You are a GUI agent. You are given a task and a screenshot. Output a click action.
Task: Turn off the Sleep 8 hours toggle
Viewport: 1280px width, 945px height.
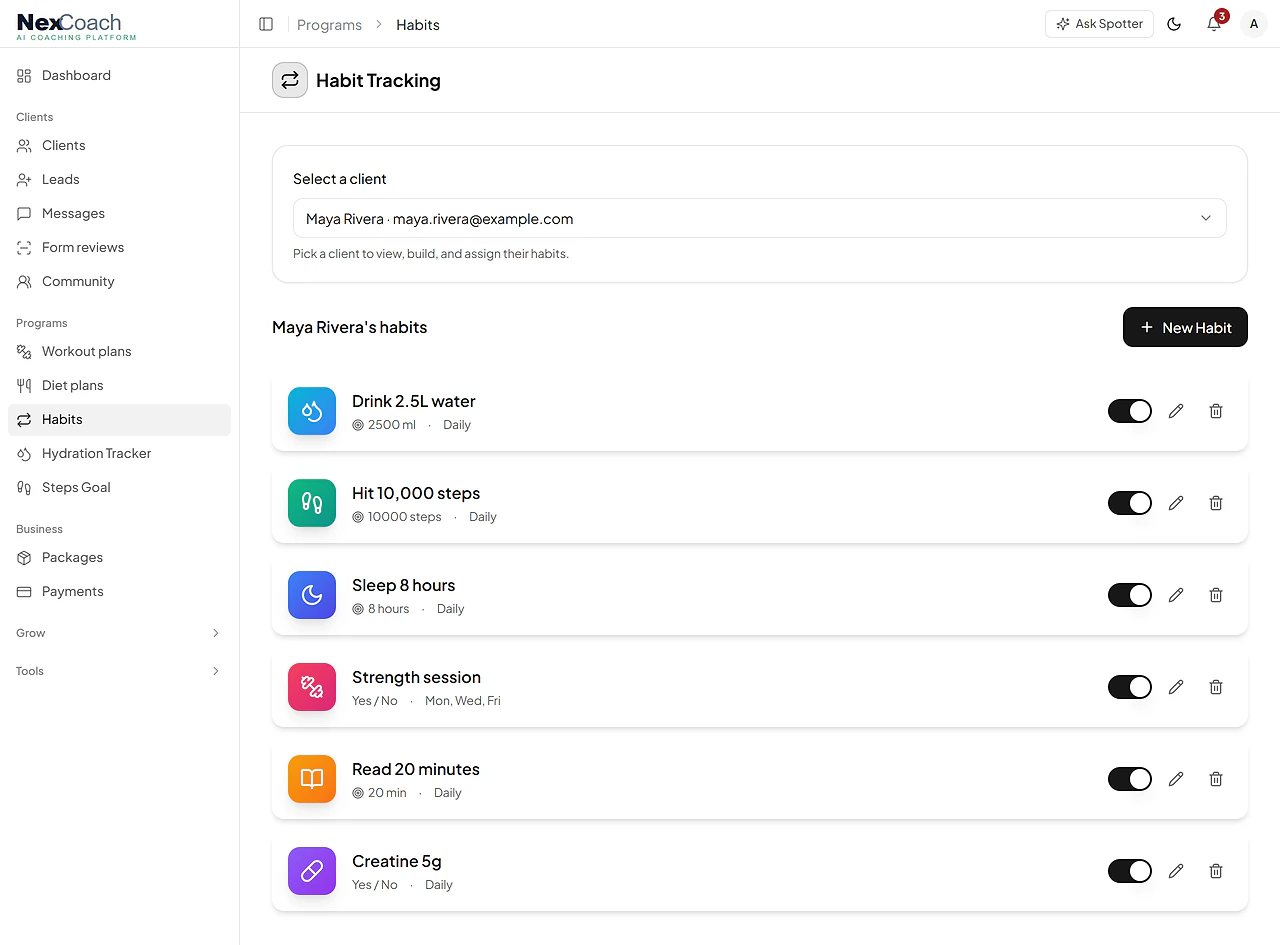1130,595
